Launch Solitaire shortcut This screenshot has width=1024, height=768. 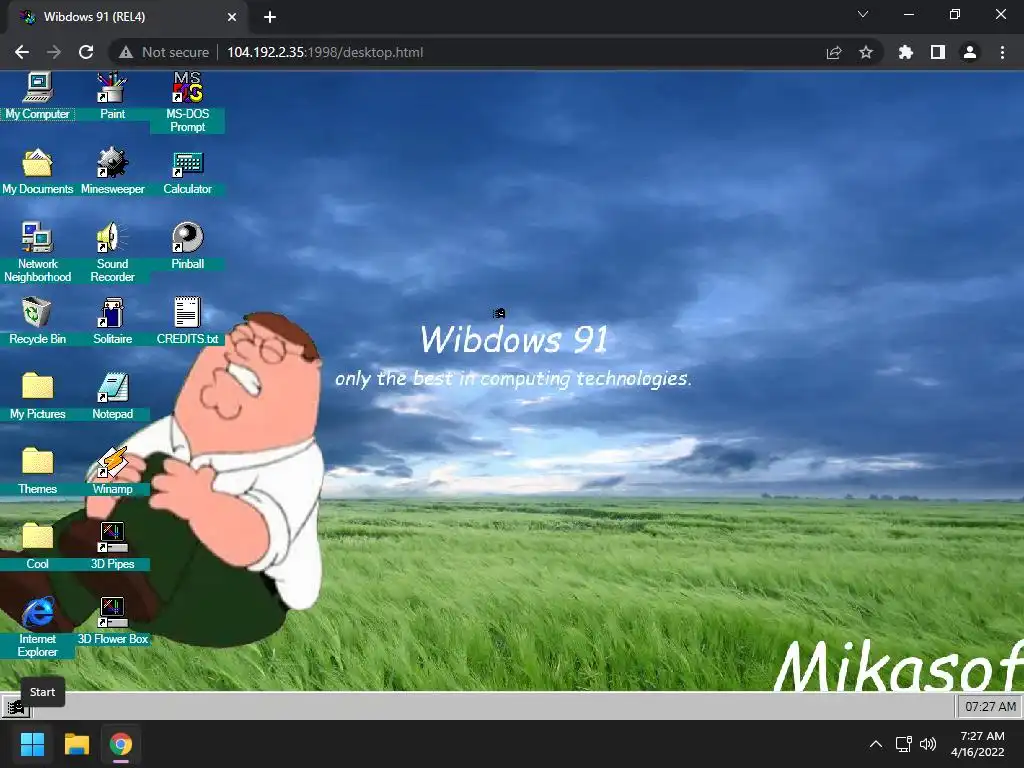click(x=112, y=321)
